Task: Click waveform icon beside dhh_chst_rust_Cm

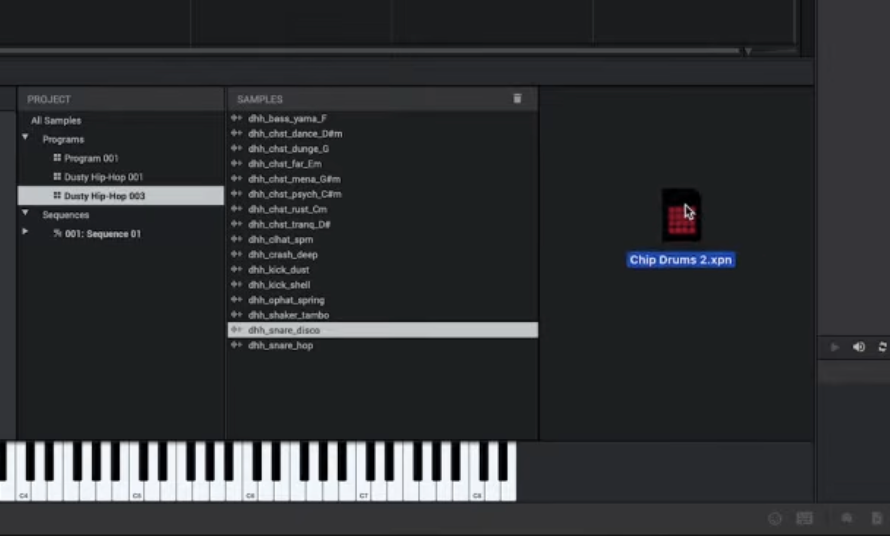Action: tap(237, 209)
